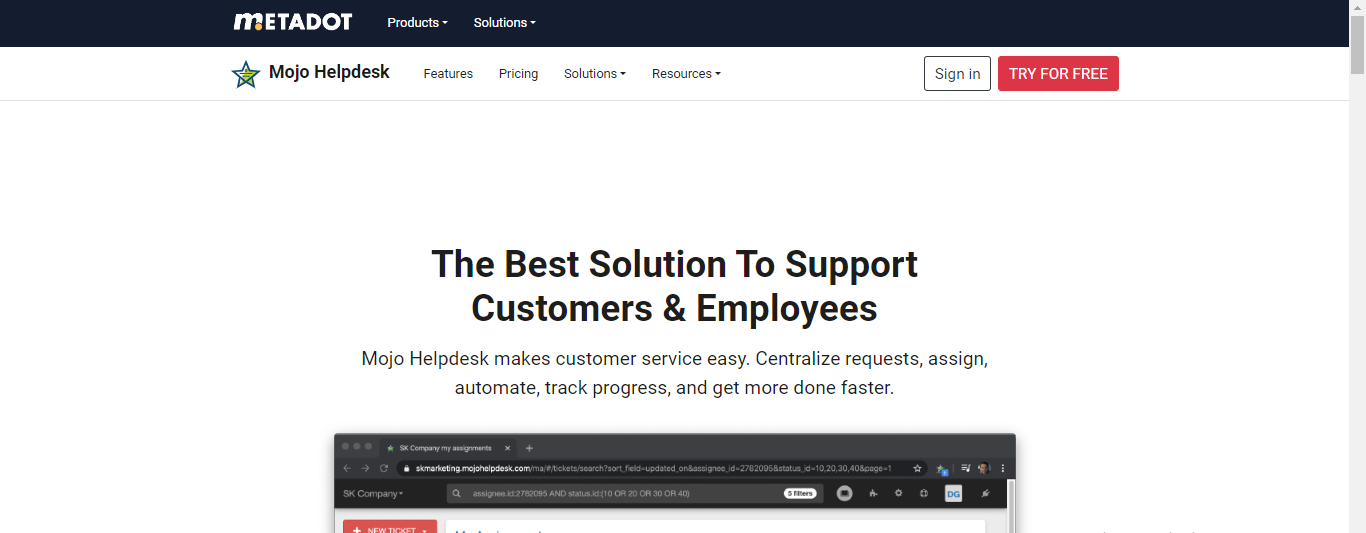The width and height of the screenshot is (1366, 533).
Task: Click the bookmark star icon in preview address bar
Action: pyautogui.click(x=917, y=468)
